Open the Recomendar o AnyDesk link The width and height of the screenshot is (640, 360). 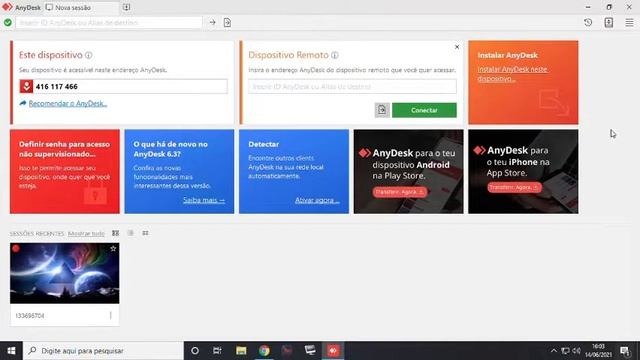pos(68,103)
